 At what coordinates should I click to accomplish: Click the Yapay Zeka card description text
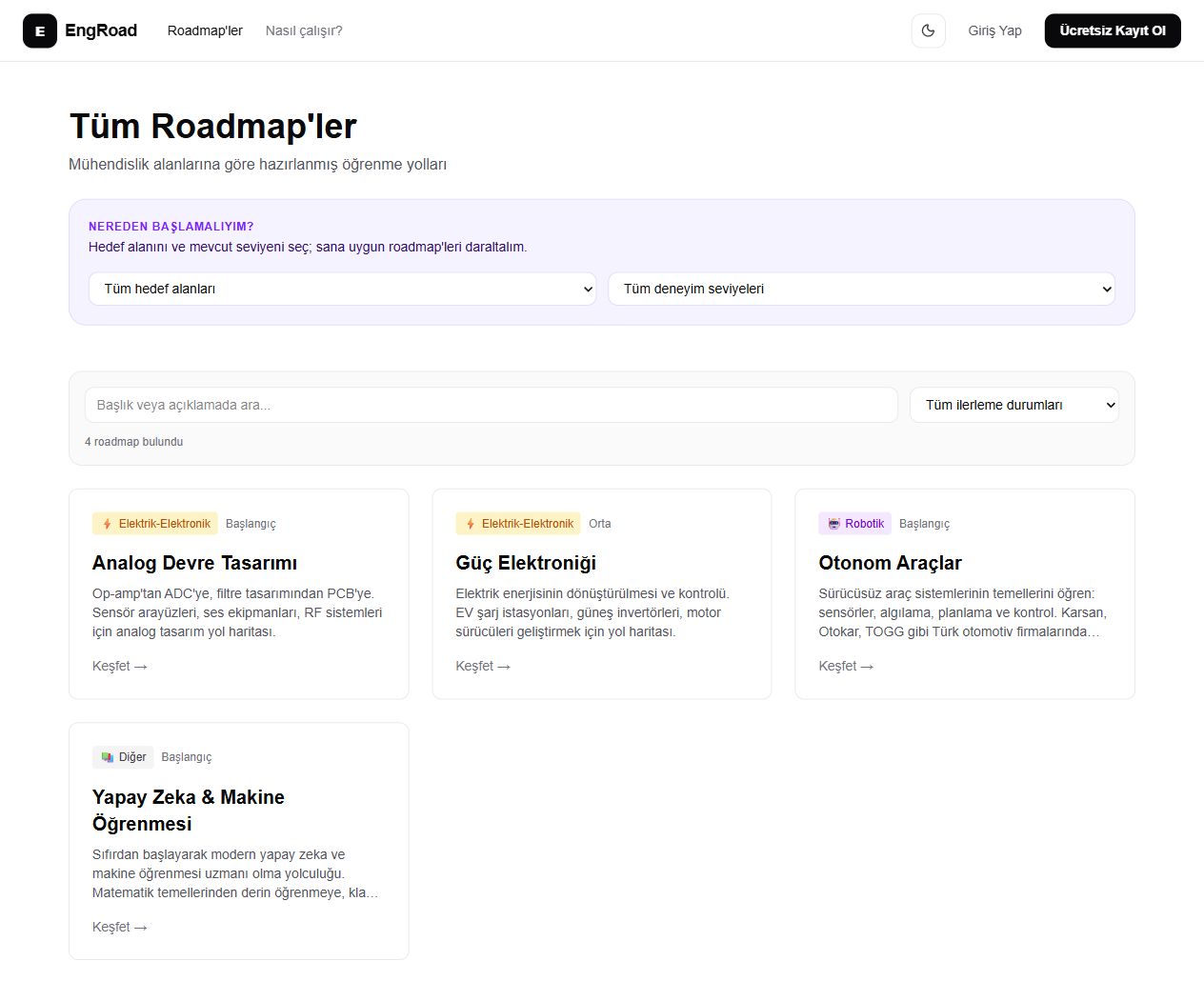[x=235, y=873]
